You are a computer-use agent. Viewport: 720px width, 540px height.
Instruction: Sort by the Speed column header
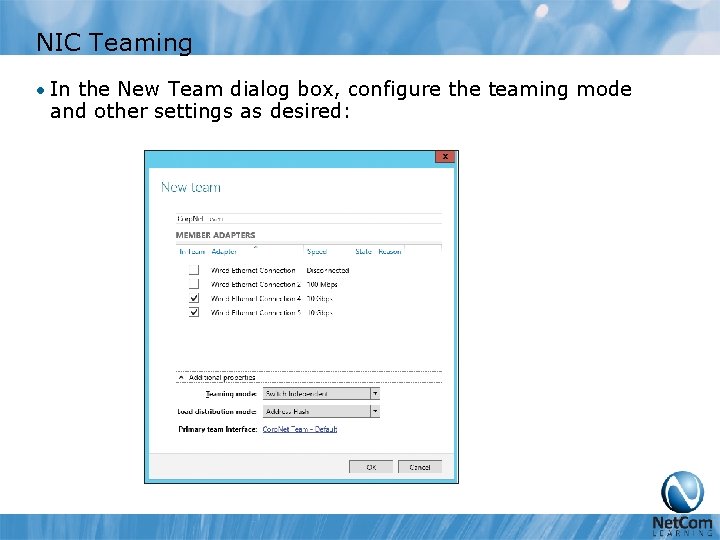point(317,252)
